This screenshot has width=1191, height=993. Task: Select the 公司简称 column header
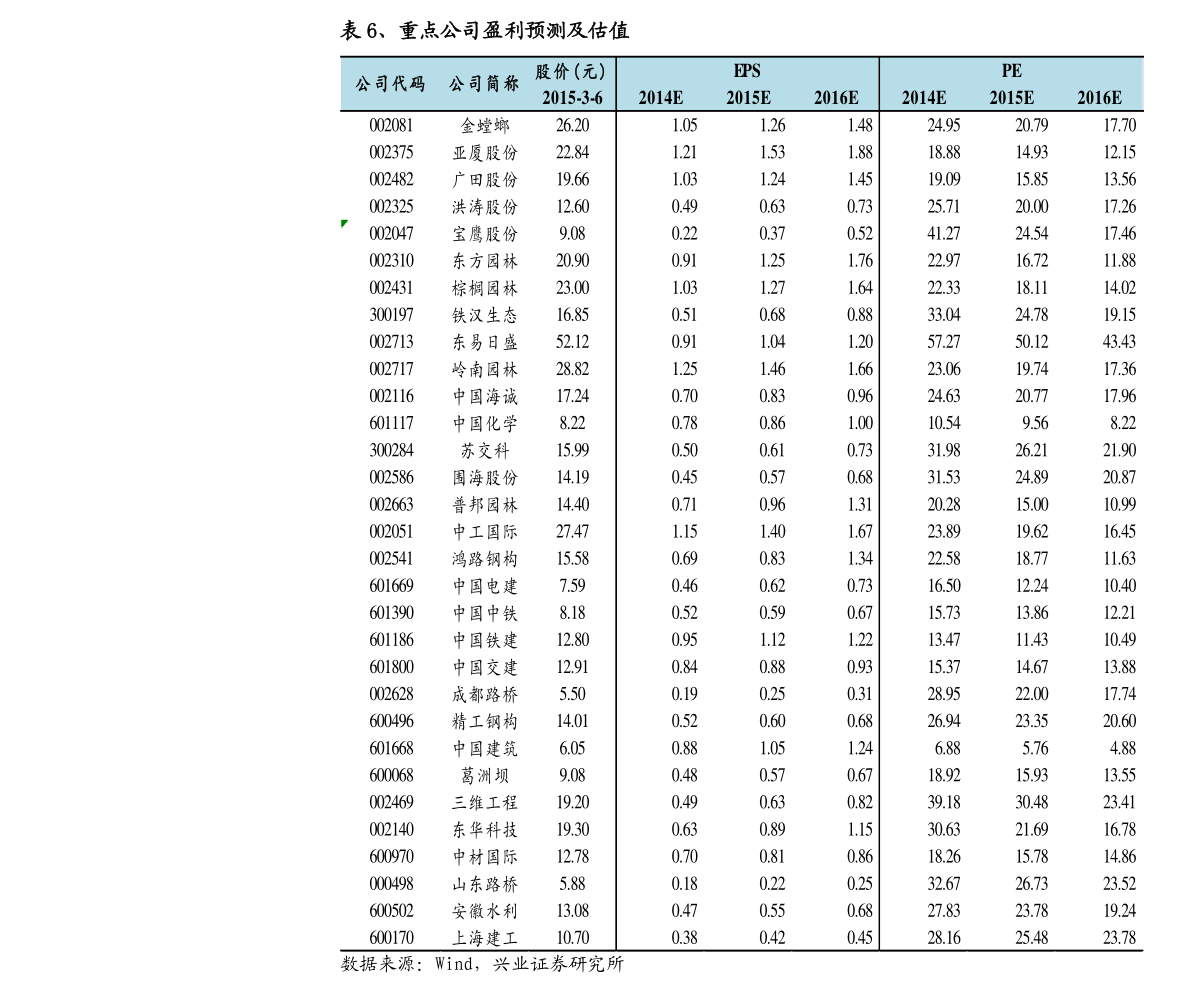click(x=484, y=84)
